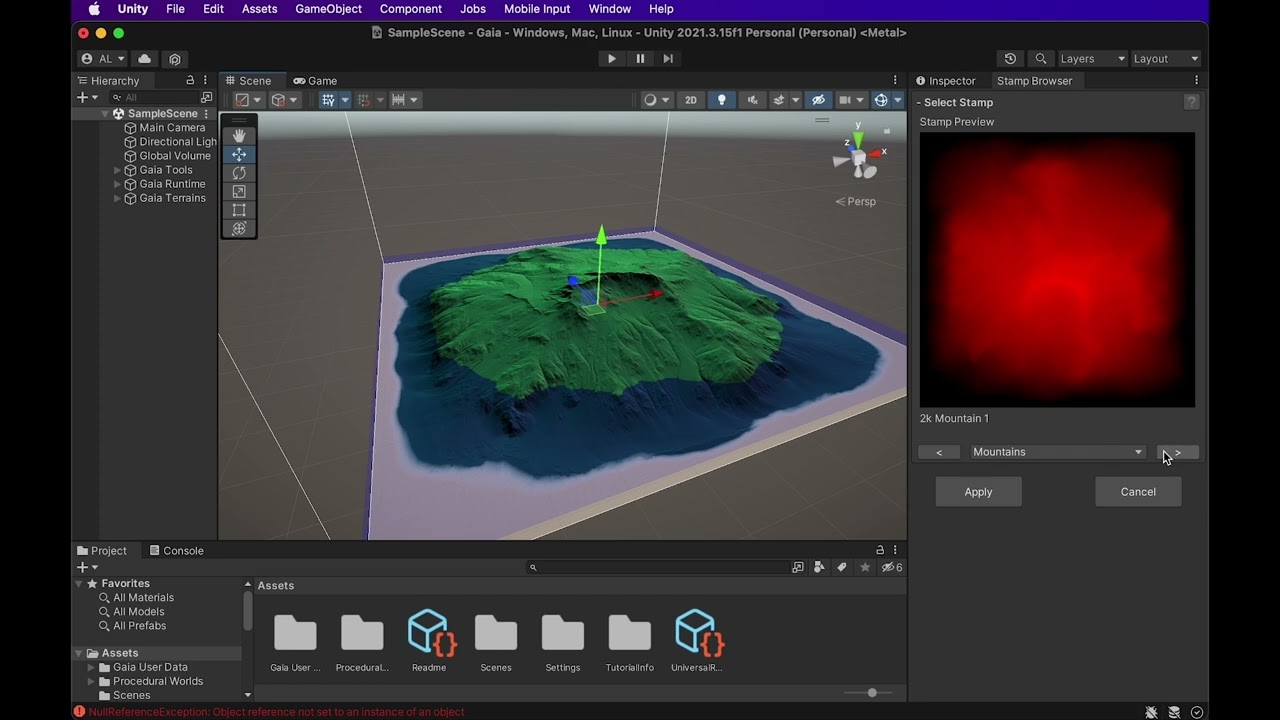Open the Project panel options menu
This screenshot has height=720, width=1280.
point(895,550)
